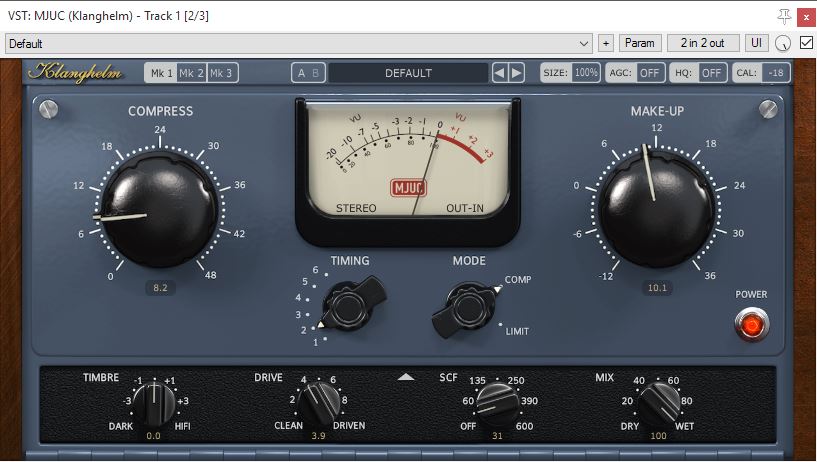817x462 pixels.
Task: Click the MIX dry/wet knob
Action: (659, 404)
